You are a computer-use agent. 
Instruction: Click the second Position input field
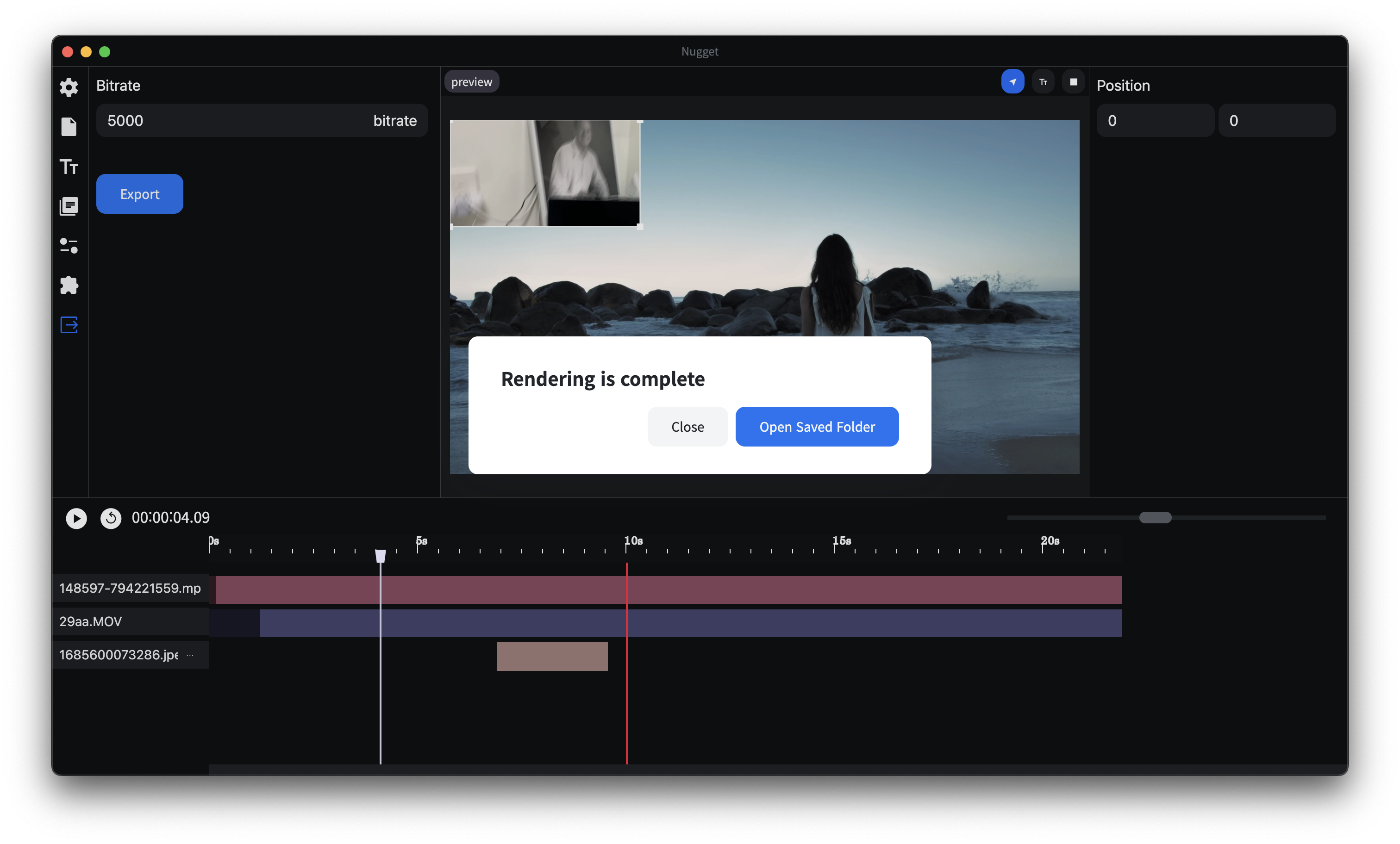click(1277, 120)
